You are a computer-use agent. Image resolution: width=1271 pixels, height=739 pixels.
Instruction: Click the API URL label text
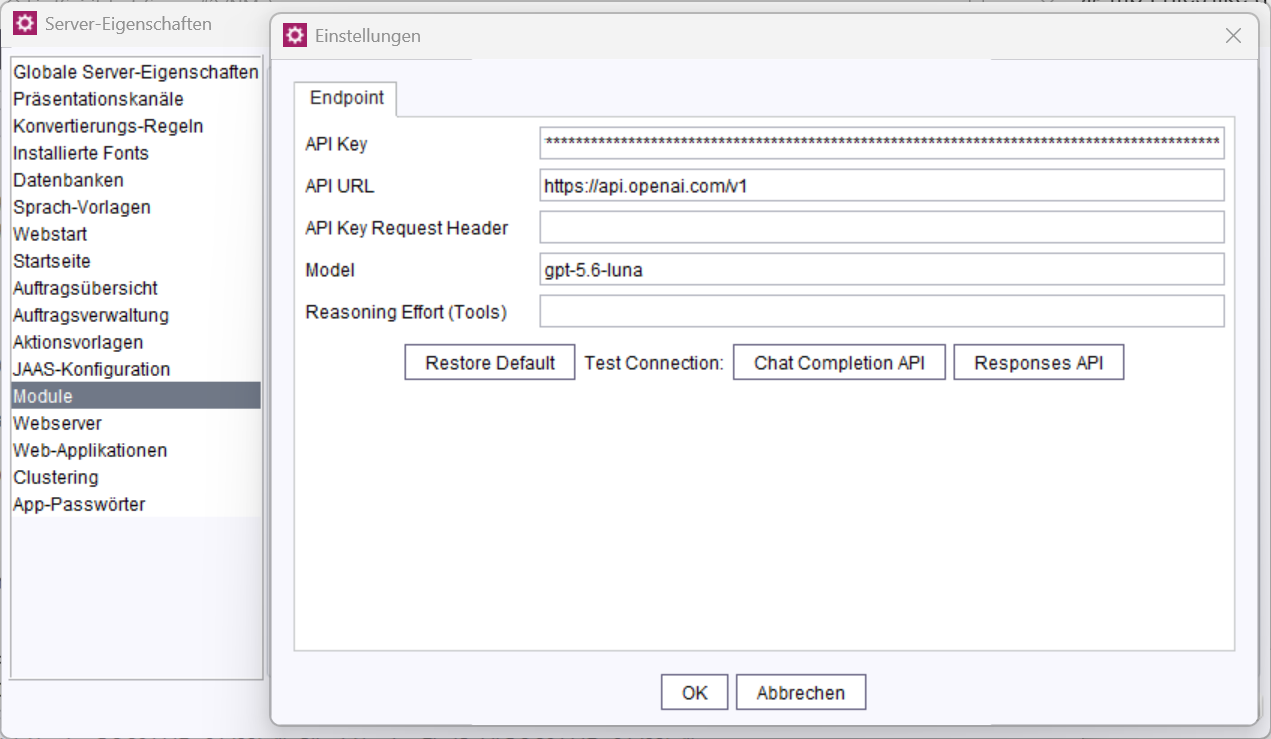point(340,186)
